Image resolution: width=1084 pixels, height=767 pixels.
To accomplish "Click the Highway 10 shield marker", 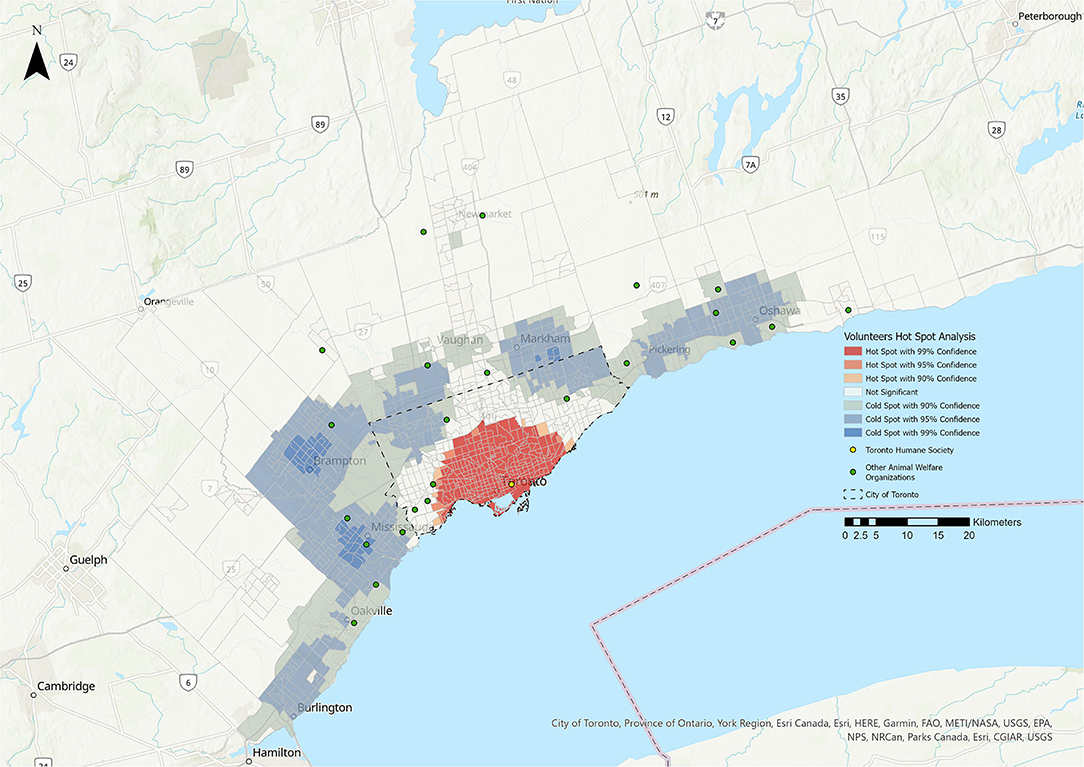I will [x=209, y=370].
